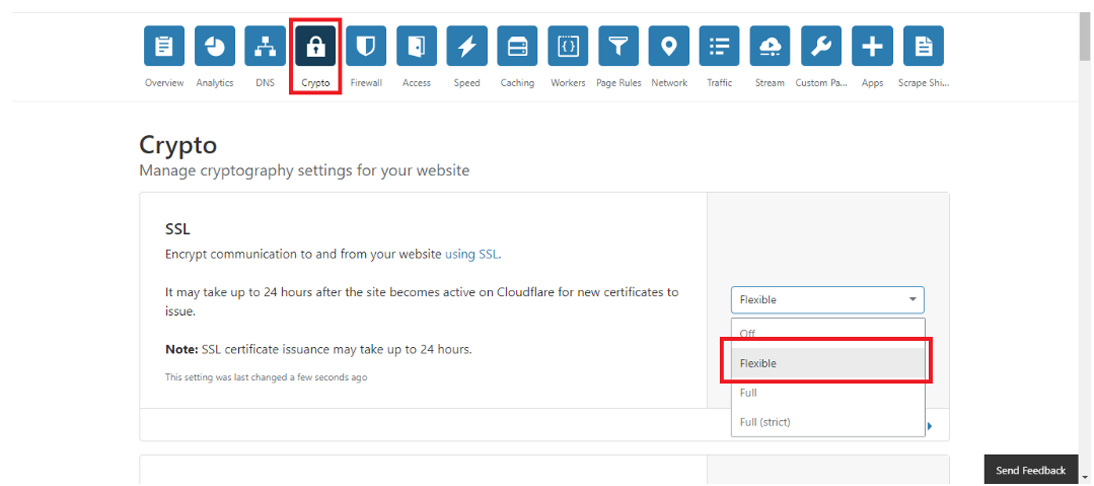Click the 'Crypto' page heading
Screen dimensions: 1094x486
(178, 145)
